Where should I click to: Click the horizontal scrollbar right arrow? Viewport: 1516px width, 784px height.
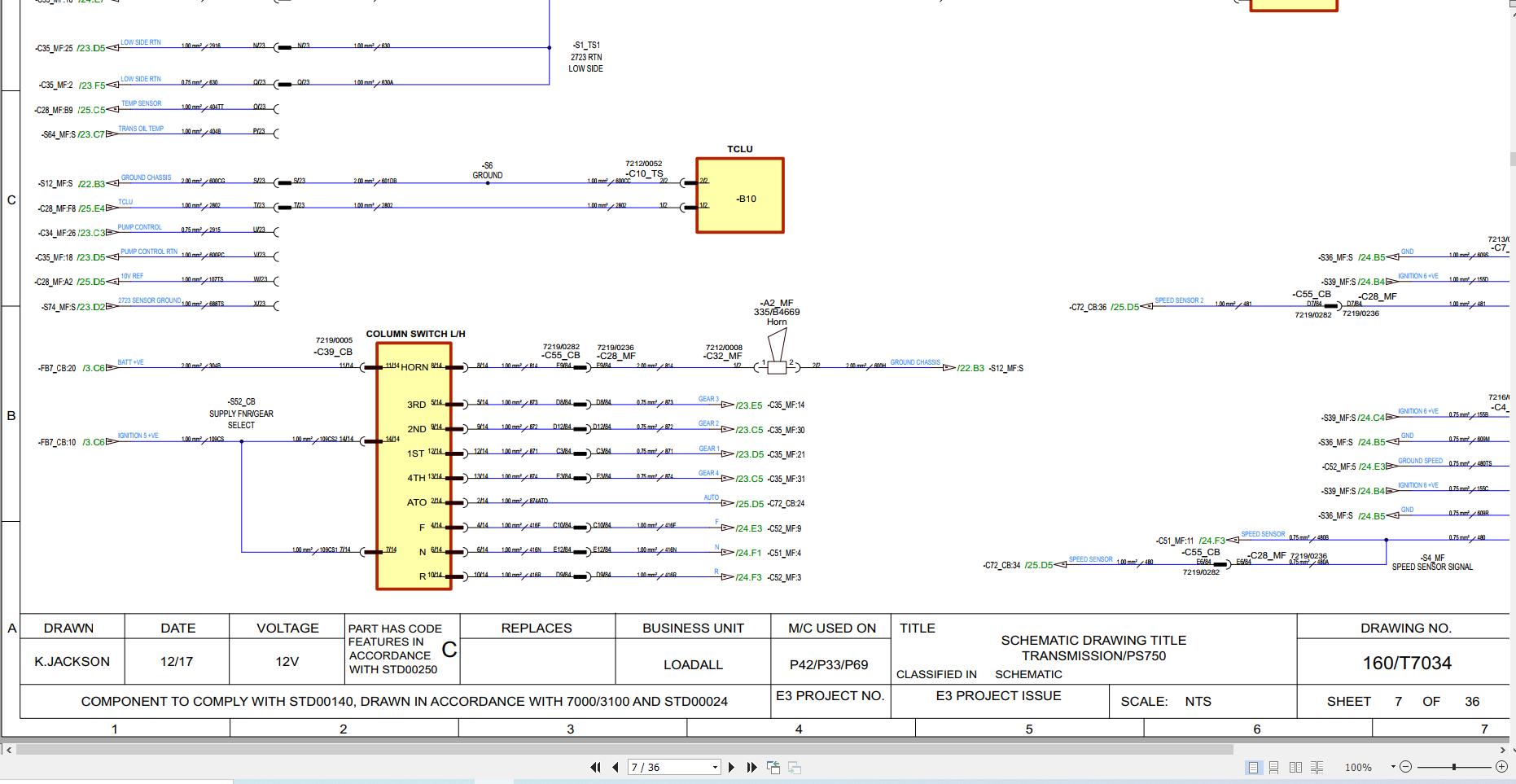[x=1503, y=750]
